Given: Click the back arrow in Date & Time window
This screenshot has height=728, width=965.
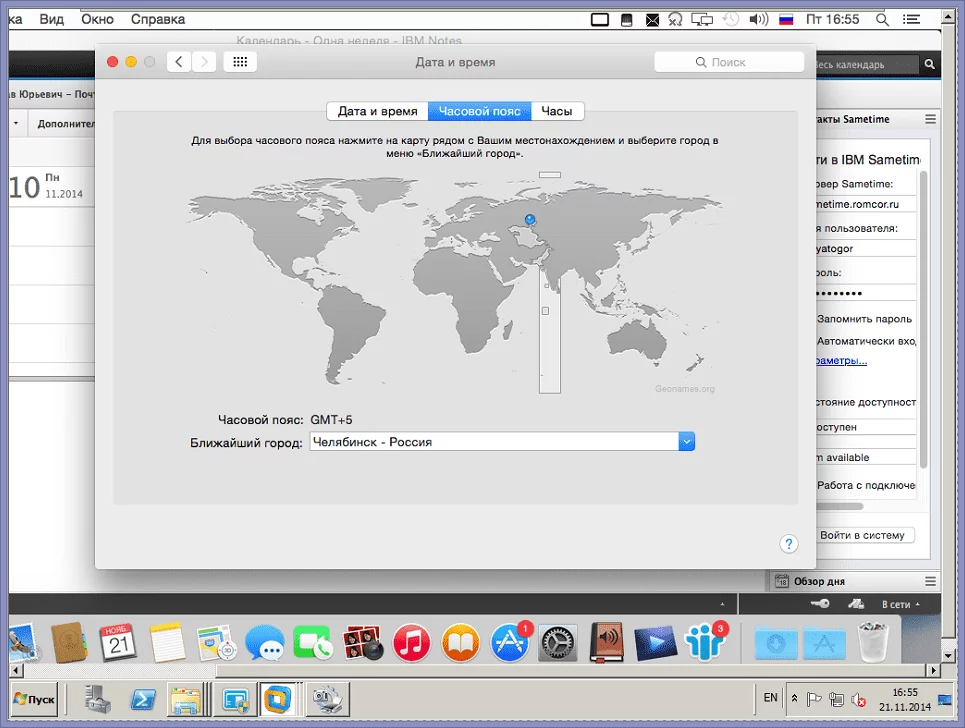Looking at the screenshot, I should coord(179,62).
